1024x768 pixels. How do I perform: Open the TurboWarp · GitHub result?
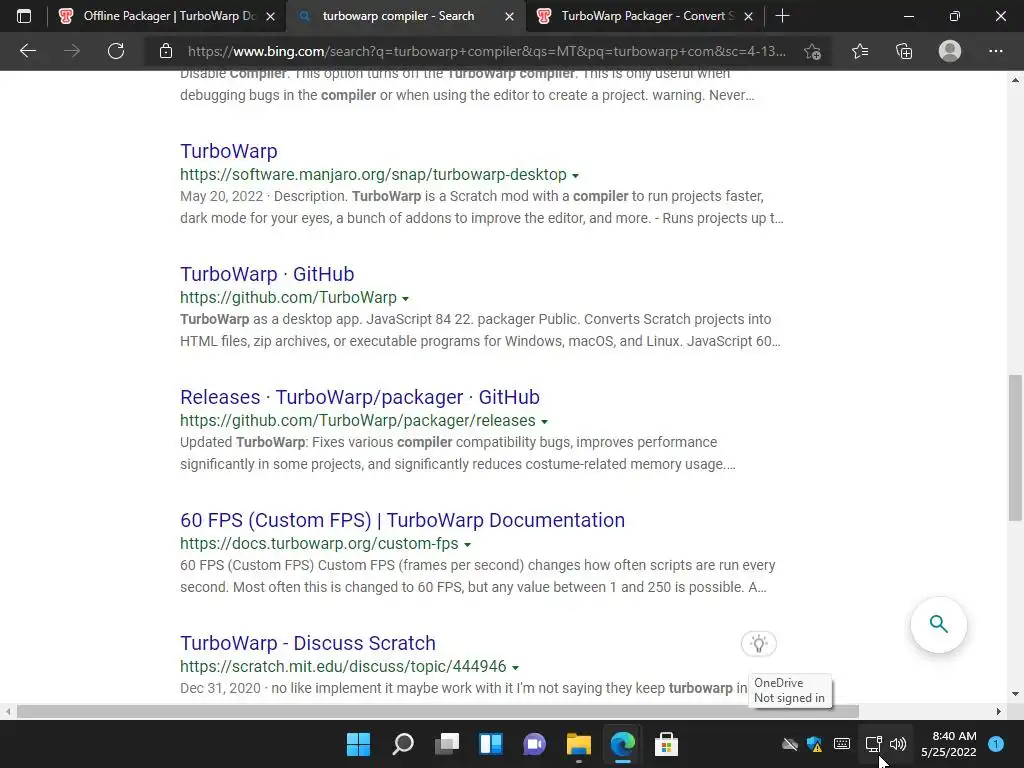point(267,274)
